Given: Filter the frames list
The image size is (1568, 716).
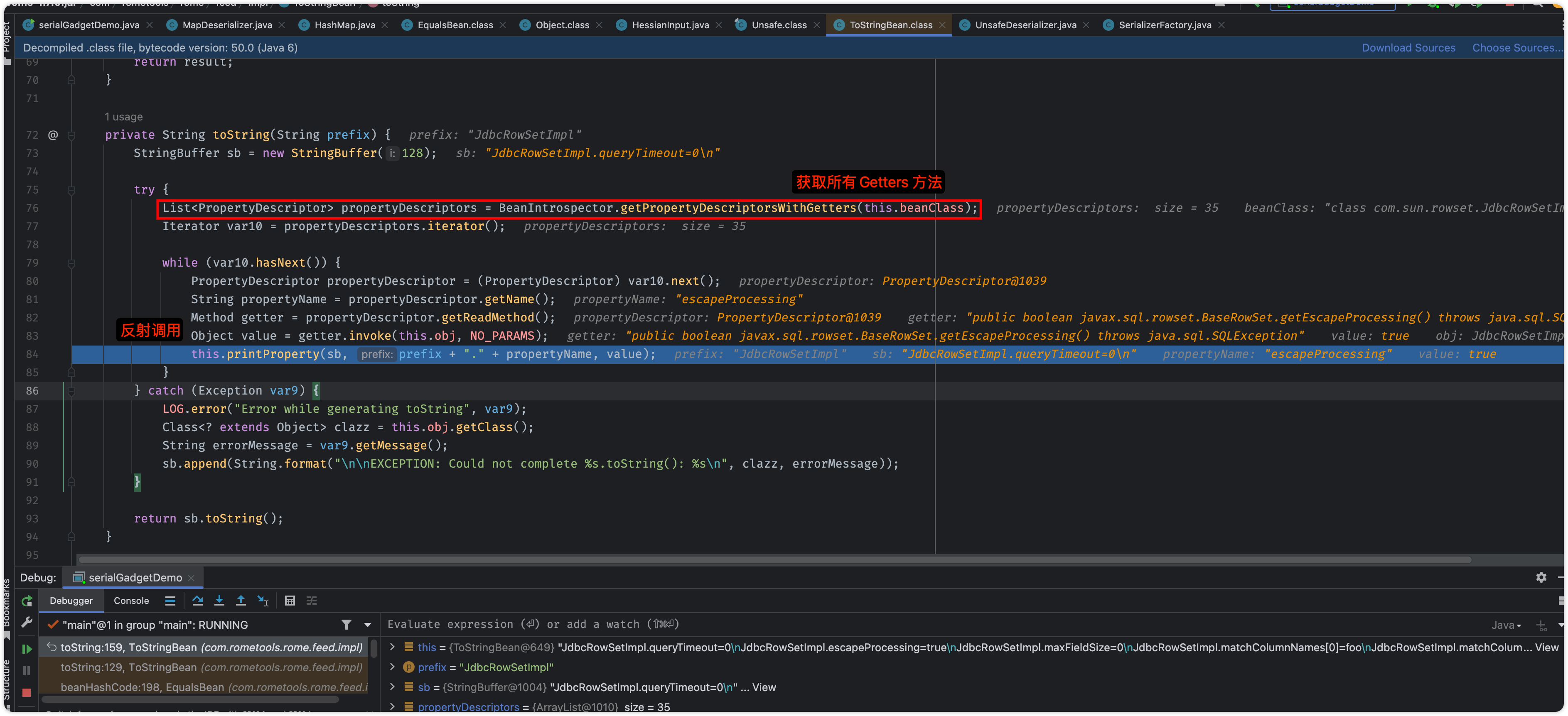Looking at the screenshot, I should click(x=347, y=624).
